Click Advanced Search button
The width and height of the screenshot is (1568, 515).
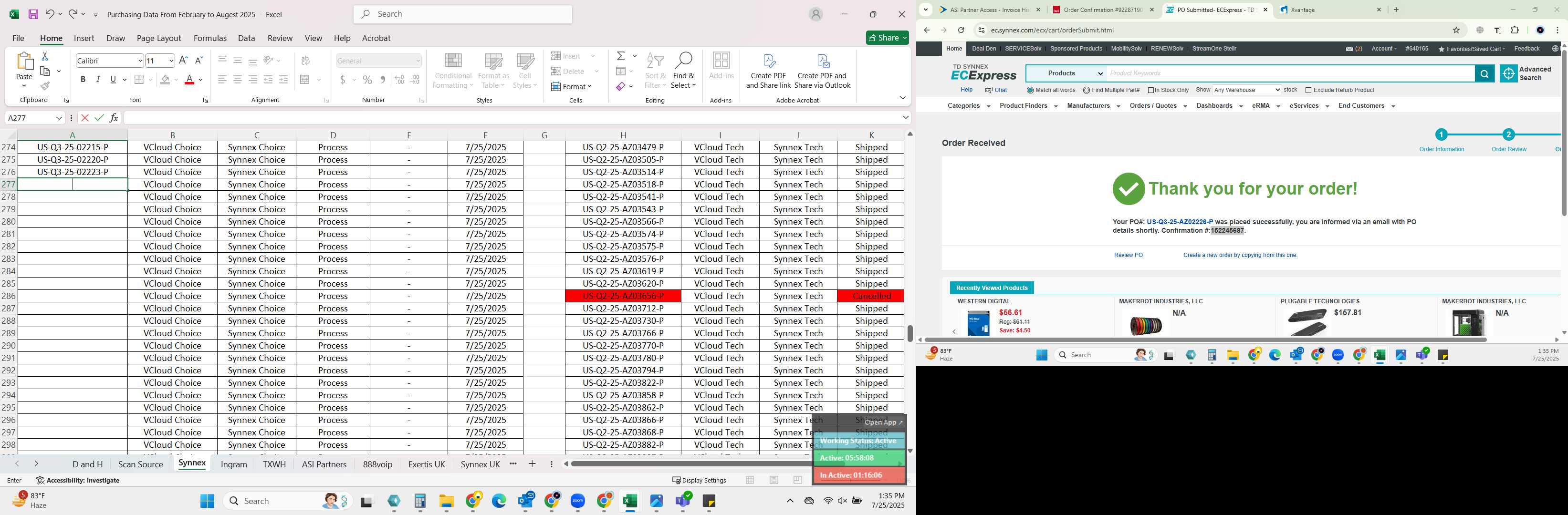(1526, 73)
